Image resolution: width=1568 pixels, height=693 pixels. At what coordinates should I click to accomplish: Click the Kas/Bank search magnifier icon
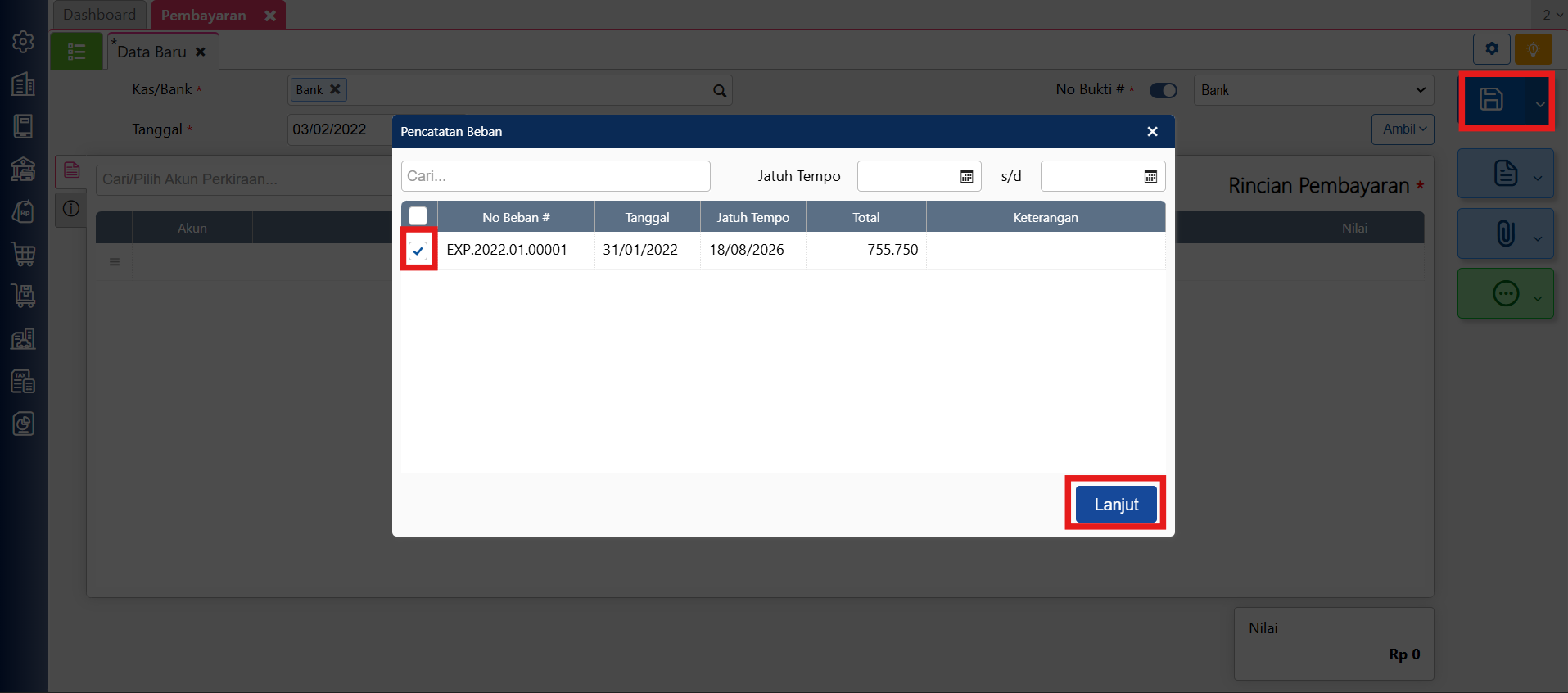click(720, 90)
